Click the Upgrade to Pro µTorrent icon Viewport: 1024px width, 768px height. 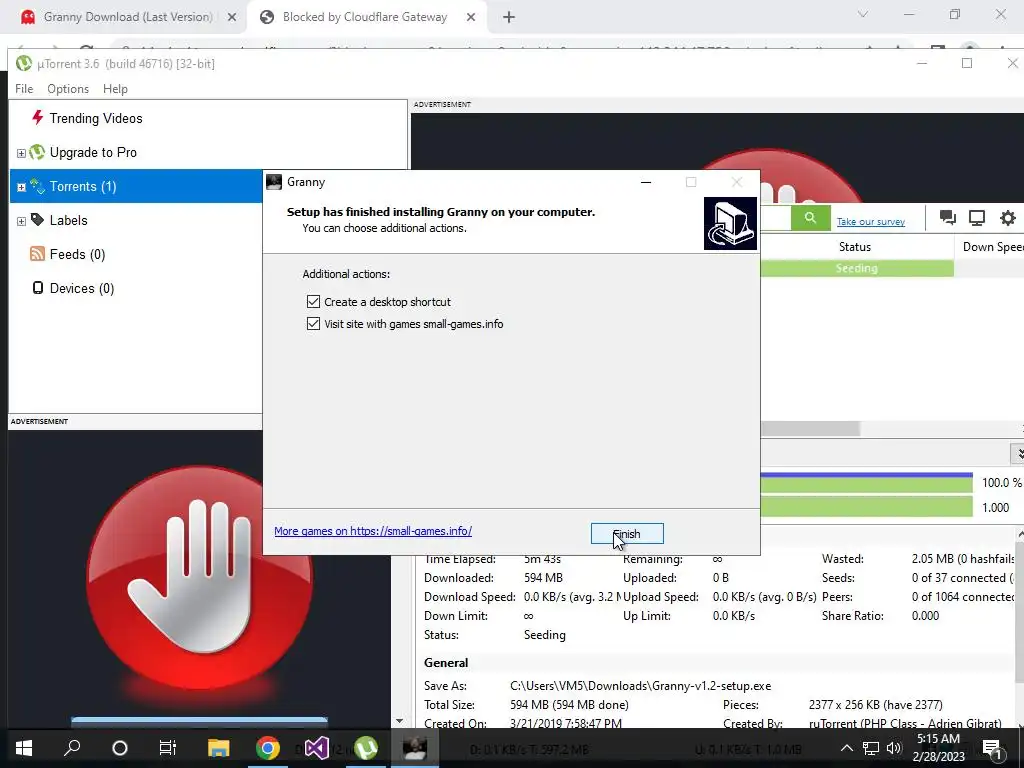pyautogui.click(x=37, y=152)
